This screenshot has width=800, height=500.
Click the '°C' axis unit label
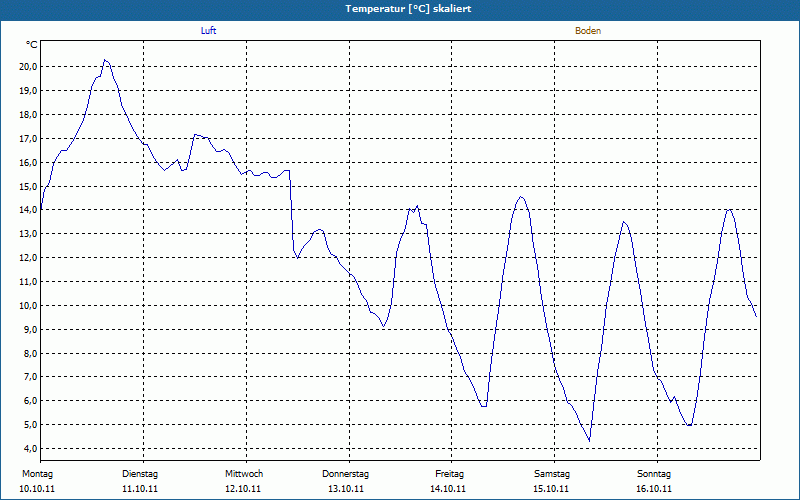coord(32,45)
